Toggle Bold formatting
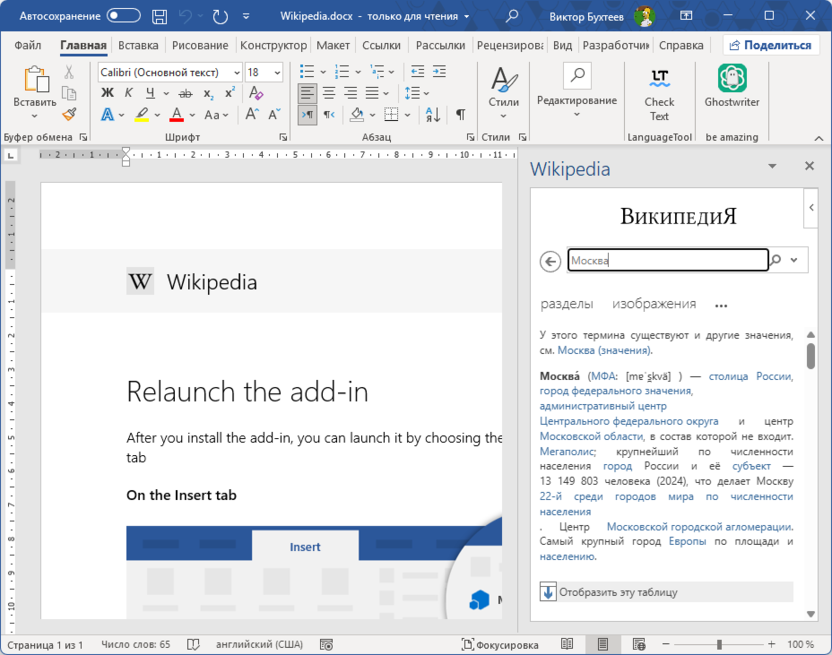The width and height of the screenshot is (832, 655). [107, 93]
